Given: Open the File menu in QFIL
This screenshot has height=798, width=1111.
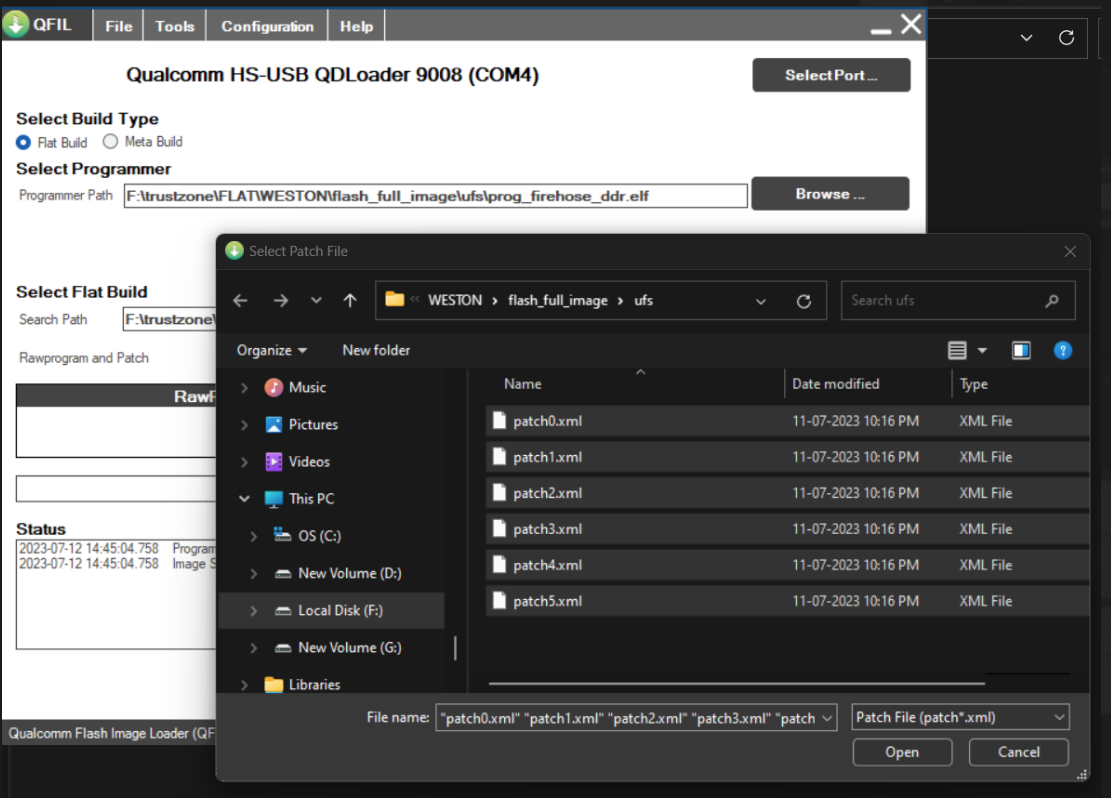Looking at the screenshot, I should click(x=119, y=26).
